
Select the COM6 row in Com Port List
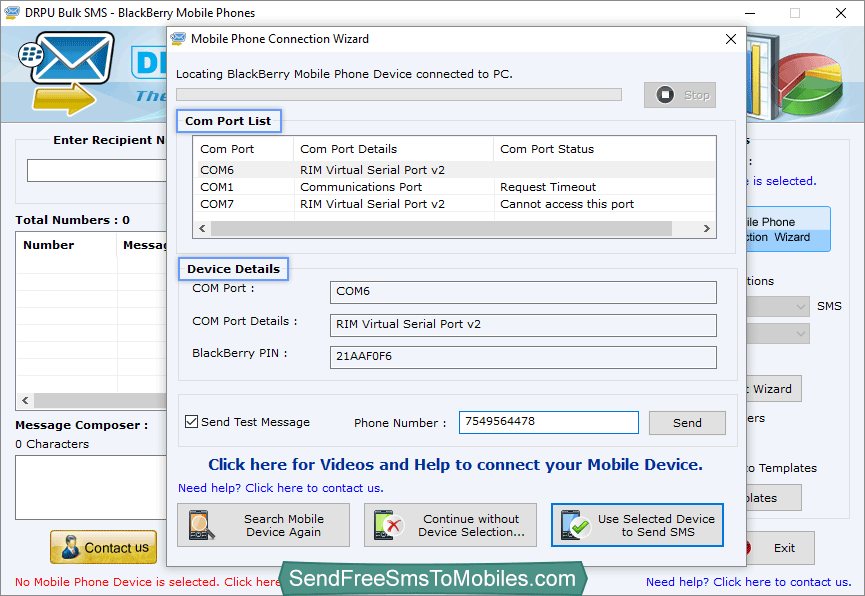[x=455, y=170]
